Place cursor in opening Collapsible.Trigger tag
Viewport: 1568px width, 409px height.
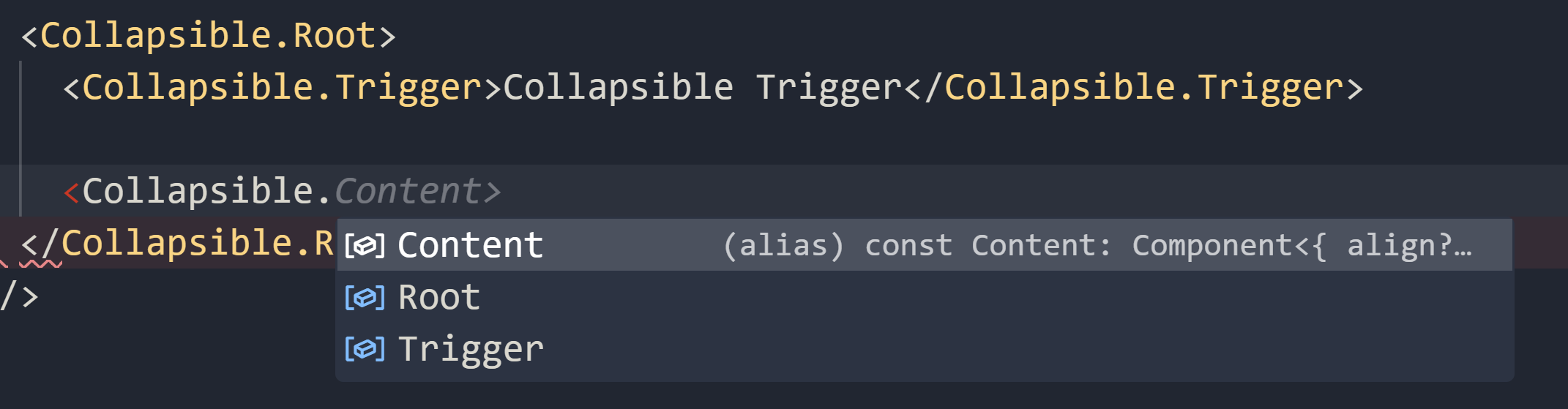(x=281, y=88)
